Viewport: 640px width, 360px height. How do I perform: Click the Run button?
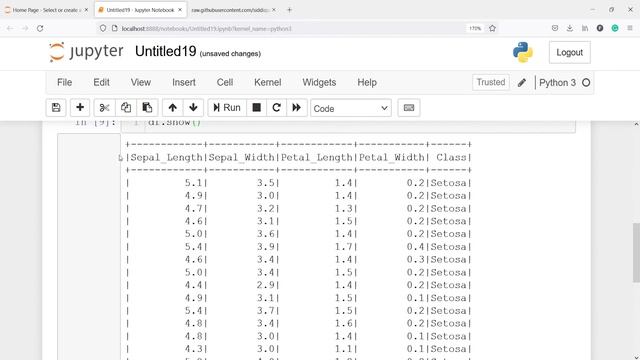227,108
